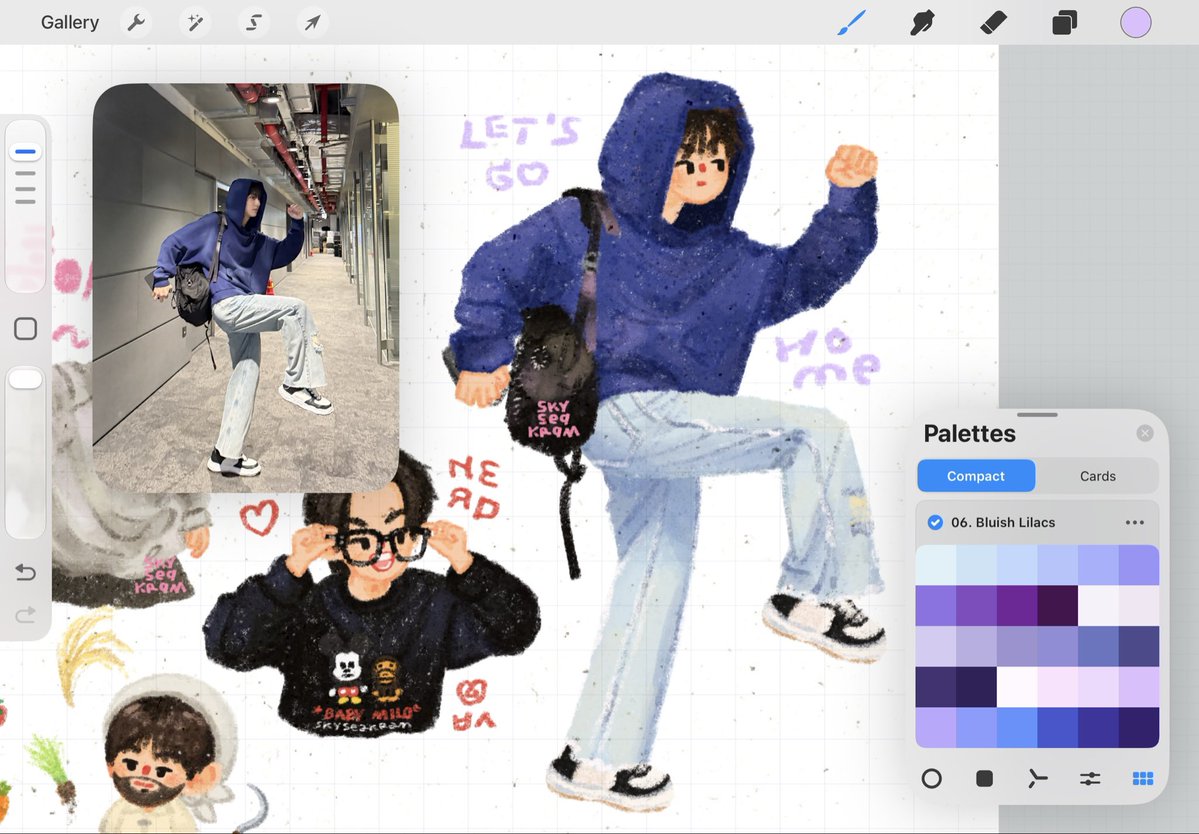Click the Palettes panel drag handle

1037,415
